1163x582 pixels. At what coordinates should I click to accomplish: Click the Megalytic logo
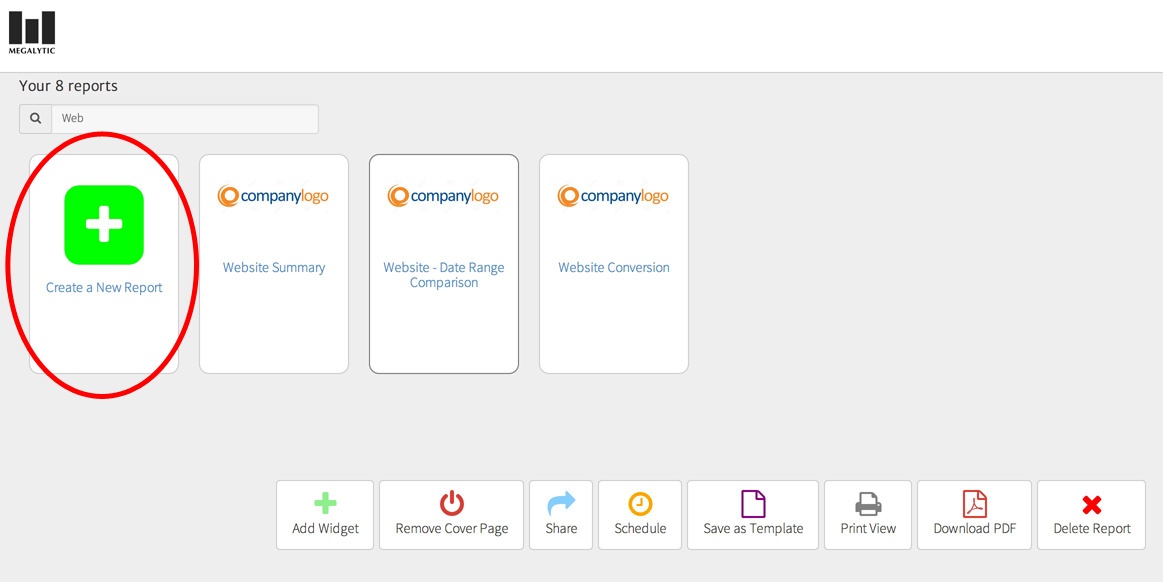31,30
